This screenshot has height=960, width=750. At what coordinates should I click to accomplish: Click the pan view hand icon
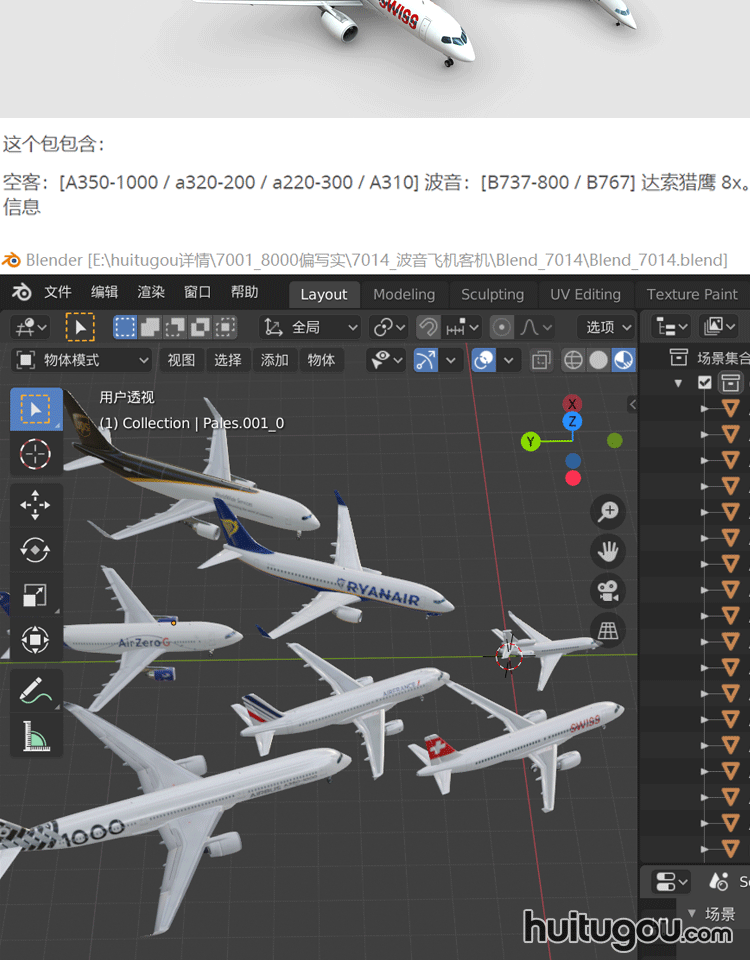pos(608,551)
